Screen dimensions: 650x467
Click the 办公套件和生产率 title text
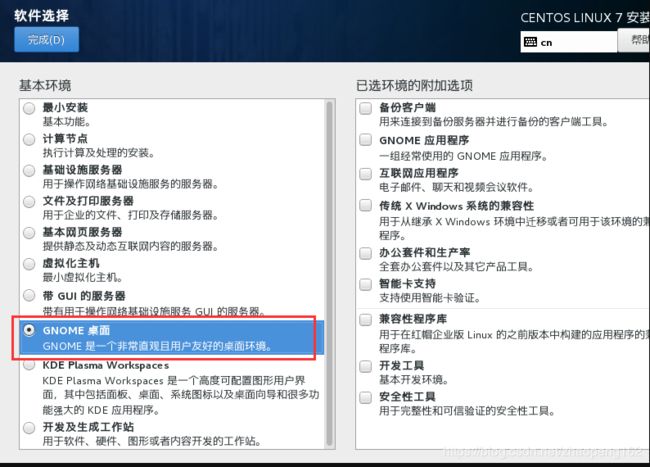coord(424,252)
